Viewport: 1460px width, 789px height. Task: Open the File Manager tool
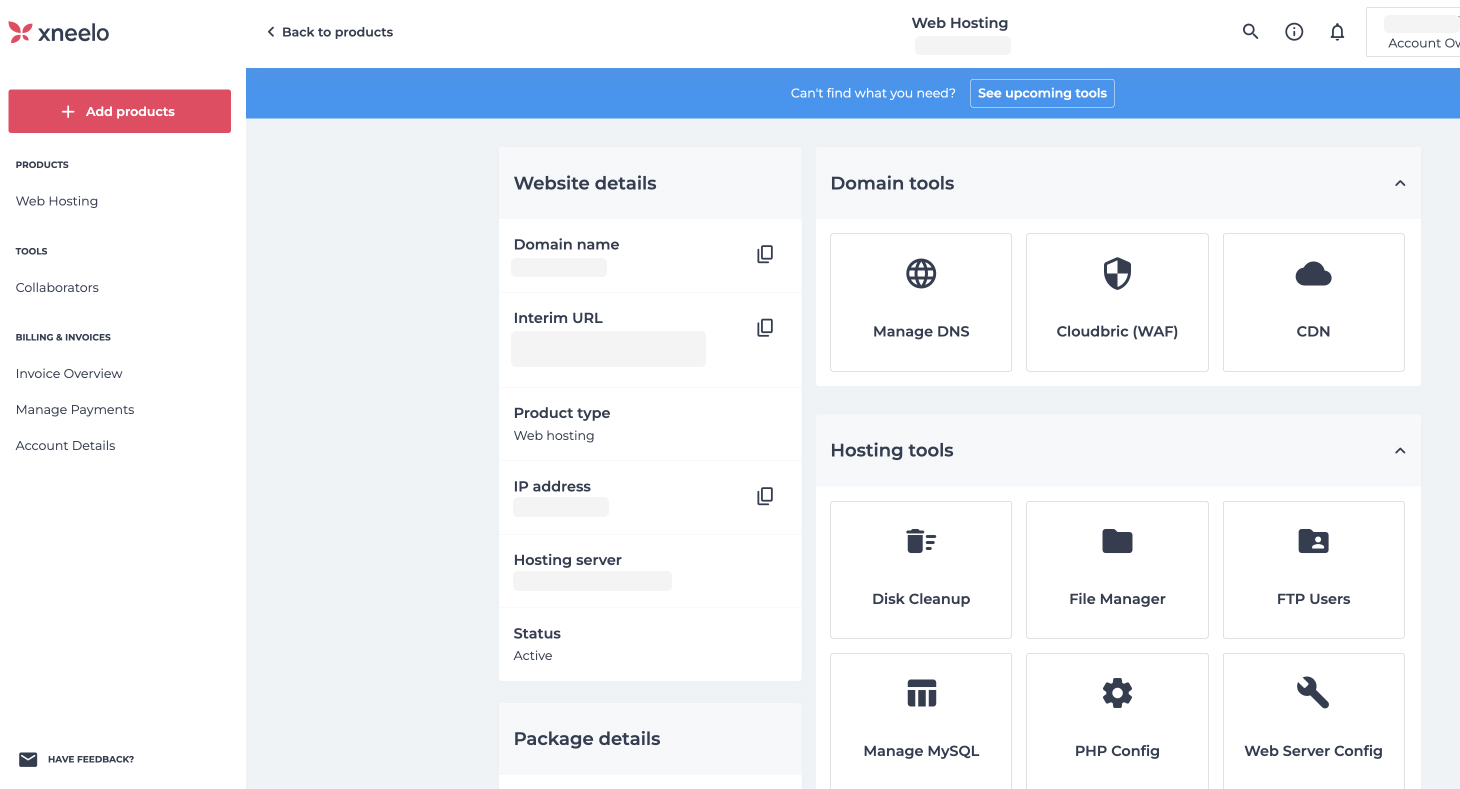tap(1117, 570)
